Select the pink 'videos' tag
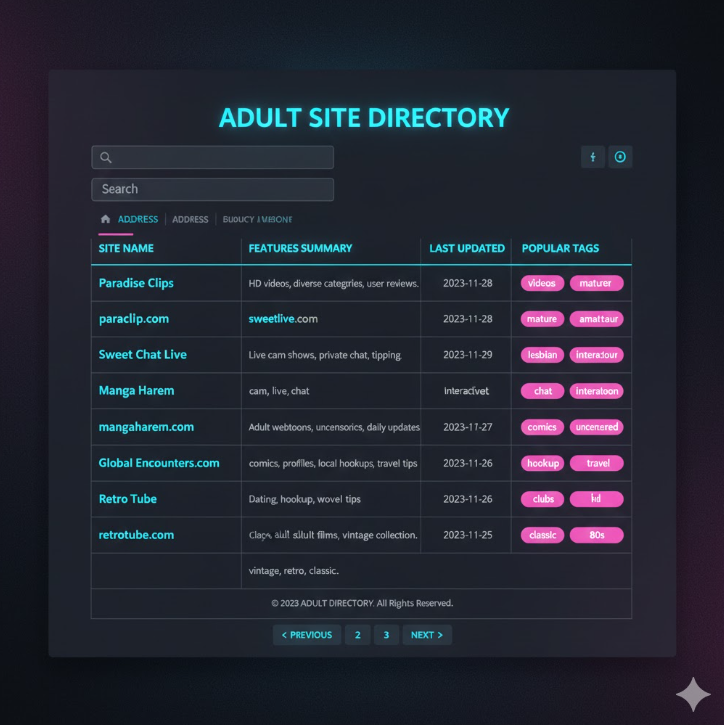Viewport: 724px width, 725px height. (542, 283)
